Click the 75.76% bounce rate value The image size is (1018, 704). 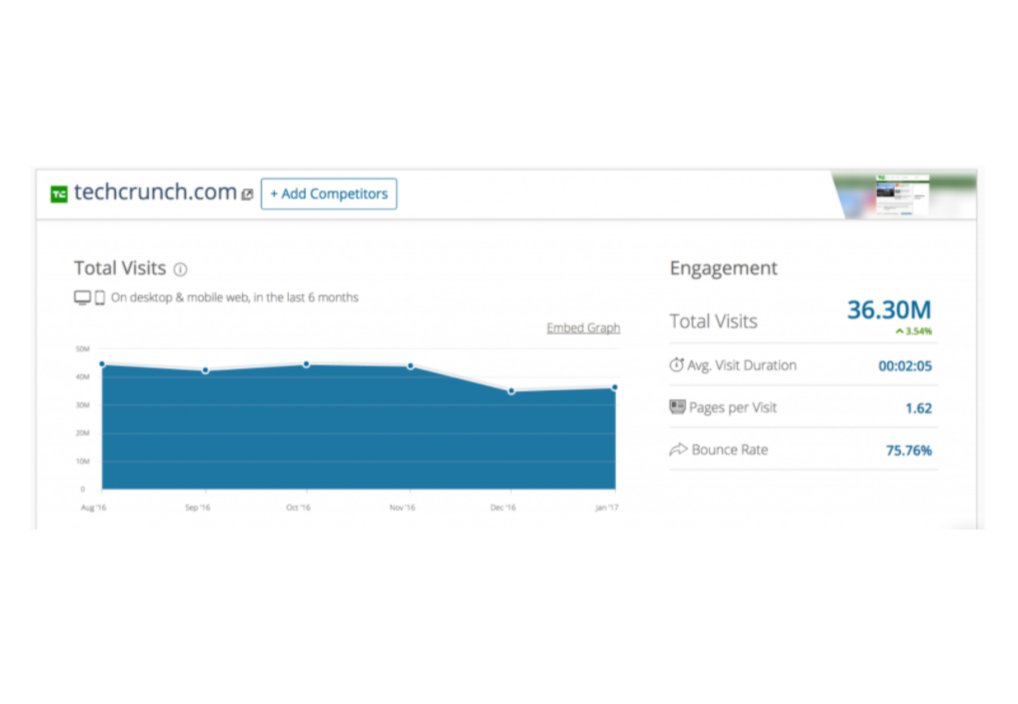tap(909, 451)
